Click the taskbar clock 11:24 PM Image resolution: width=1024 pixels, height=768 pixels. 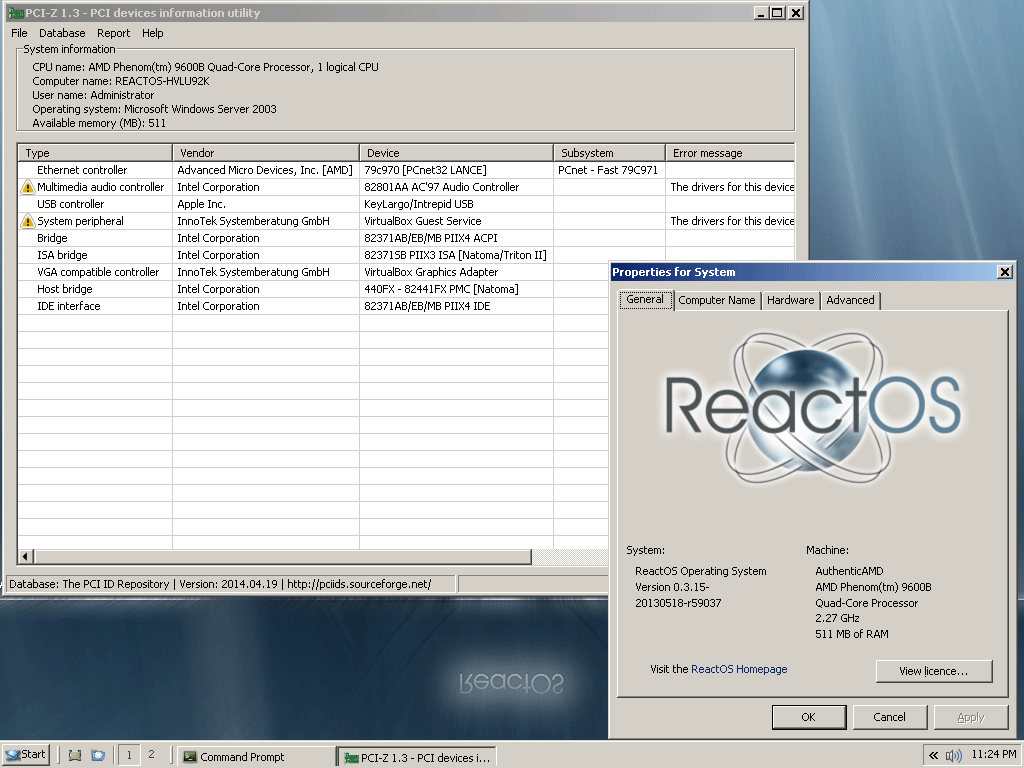click(x=994, y=754)
